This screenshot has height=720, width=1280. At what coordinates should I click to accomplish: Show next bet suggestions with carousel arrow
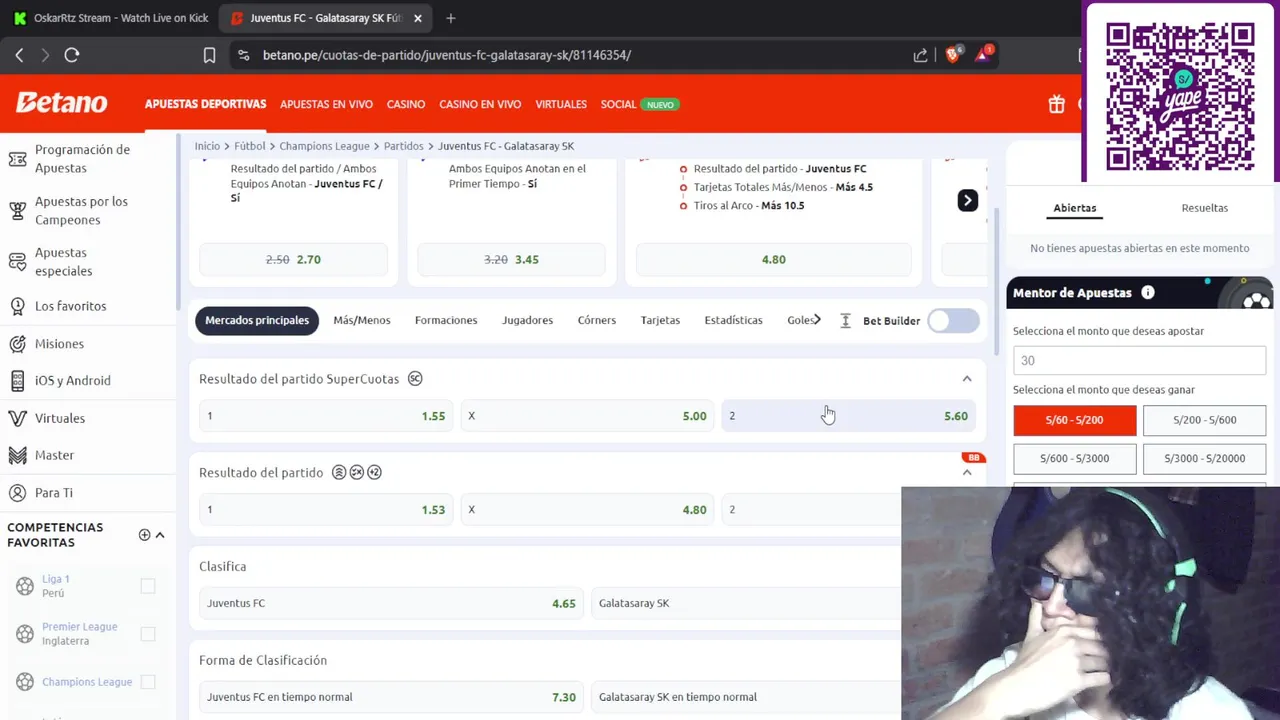pos(967,200)
